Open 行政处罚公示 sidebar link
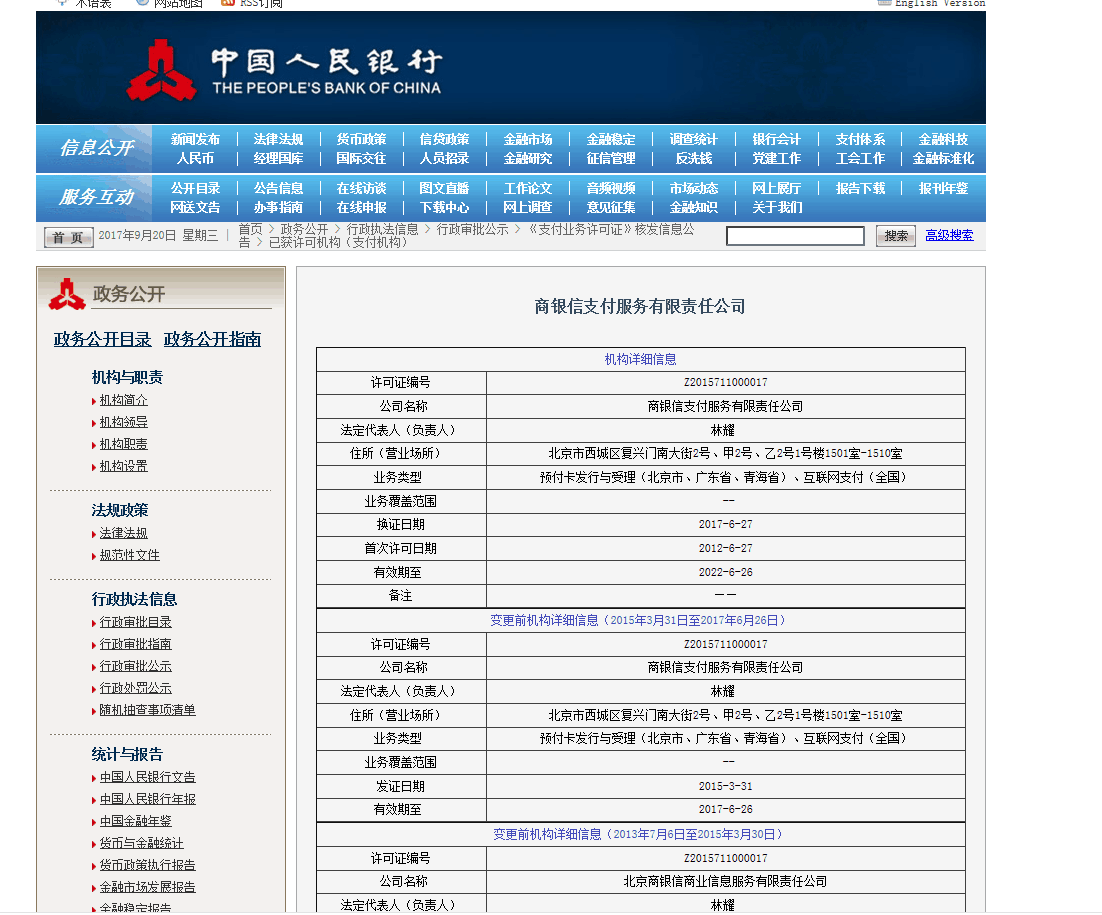Screen dimensions: 1102x915 [136, 688]
